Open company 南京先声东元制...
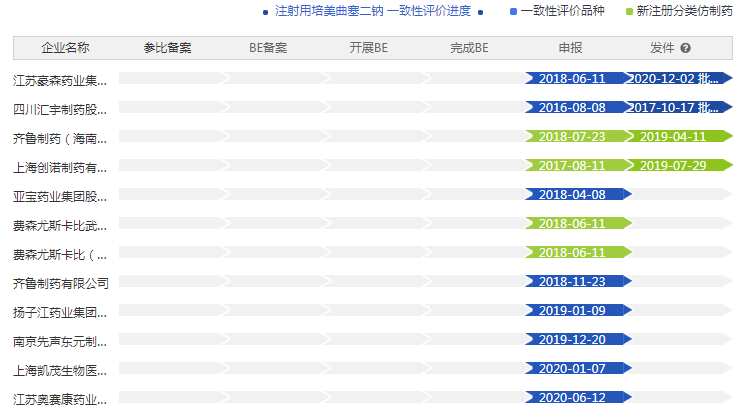This screenshot has height=412, width=747. (60, 342)
